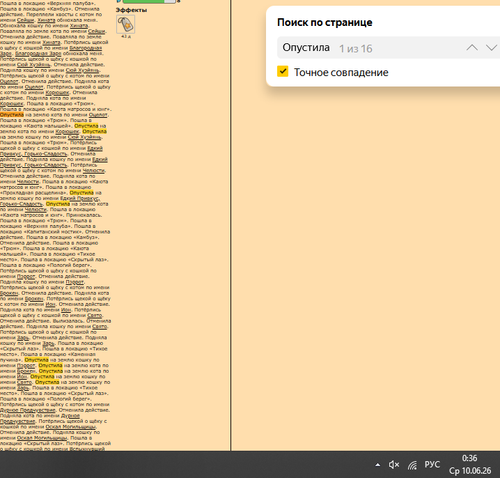Open Хината link before 'обнюхала меня'
Image resolution: width=500 pixels, height=478 pixels.
coord(46,20)
